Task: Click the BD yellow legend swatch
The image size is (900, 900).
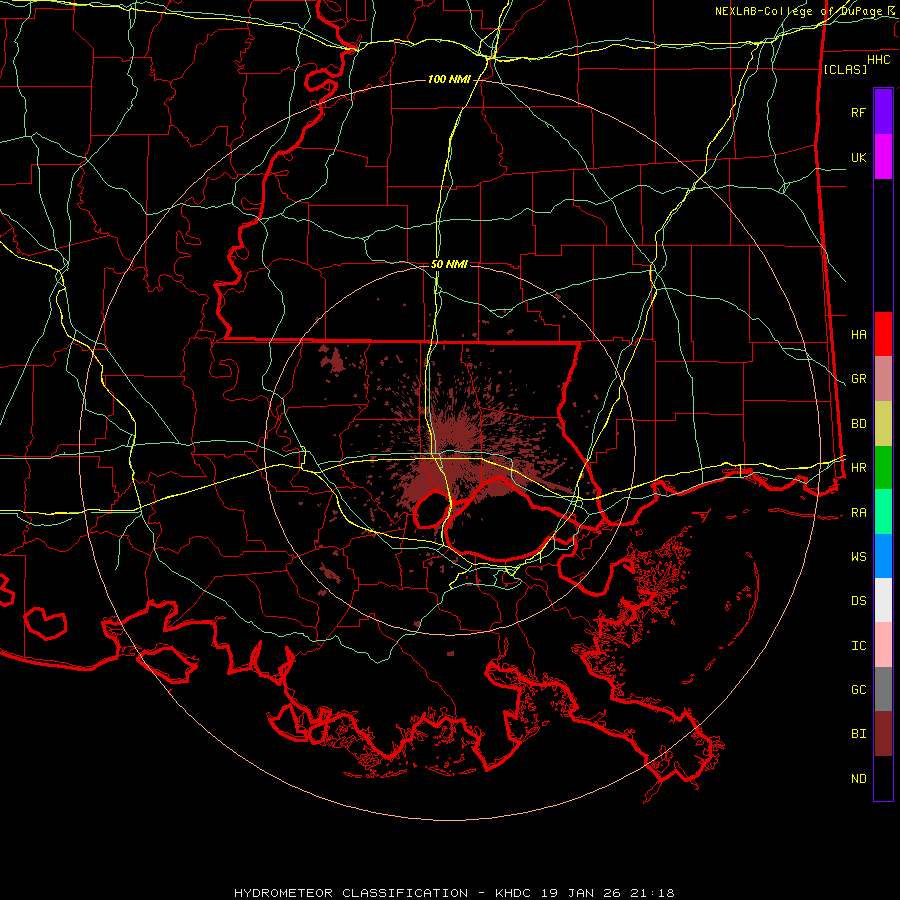Action: [883, 424]
